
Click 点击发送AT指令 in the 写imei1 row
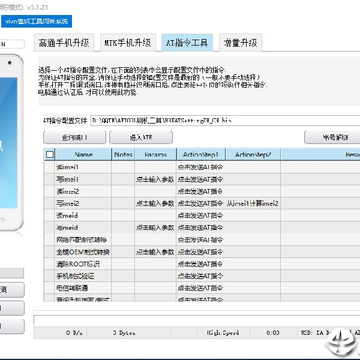(x=200, y=179)
